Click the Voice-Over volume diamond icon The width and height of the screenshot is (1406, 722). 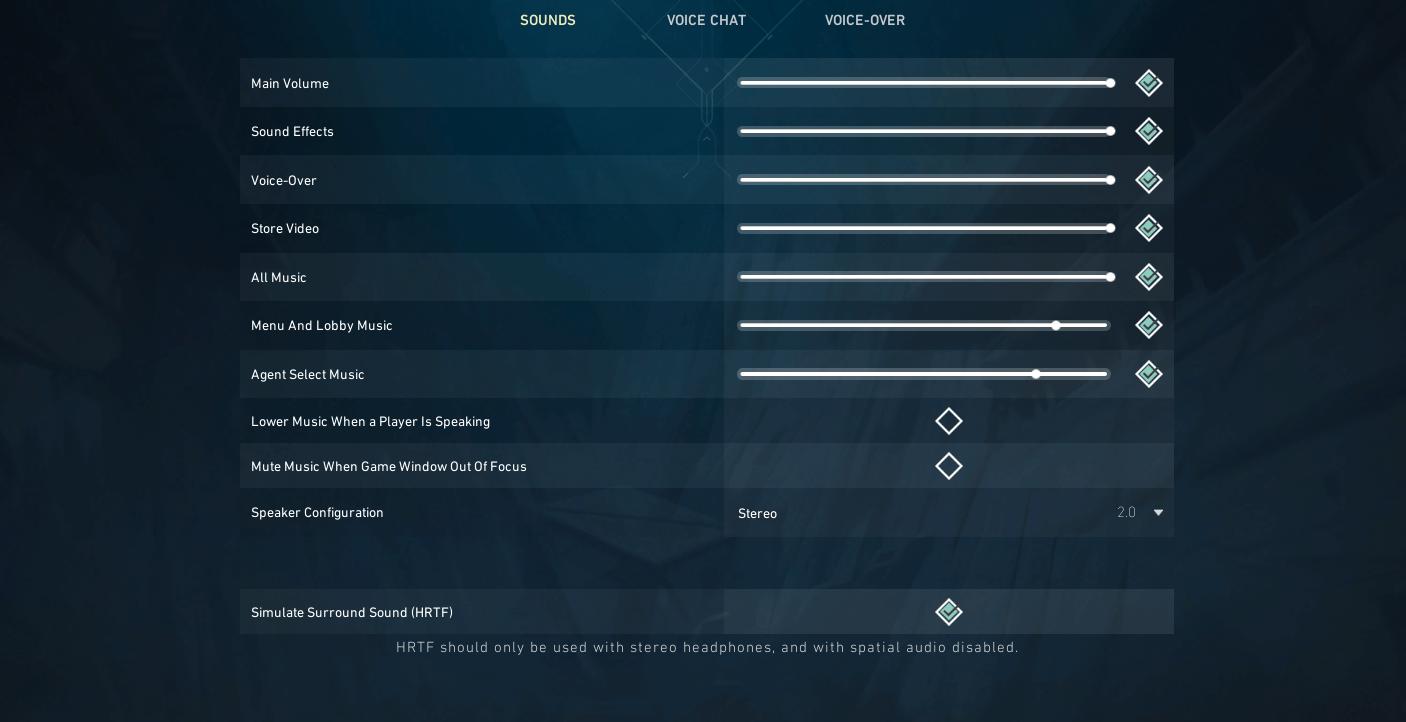(x=1149, y=180)
